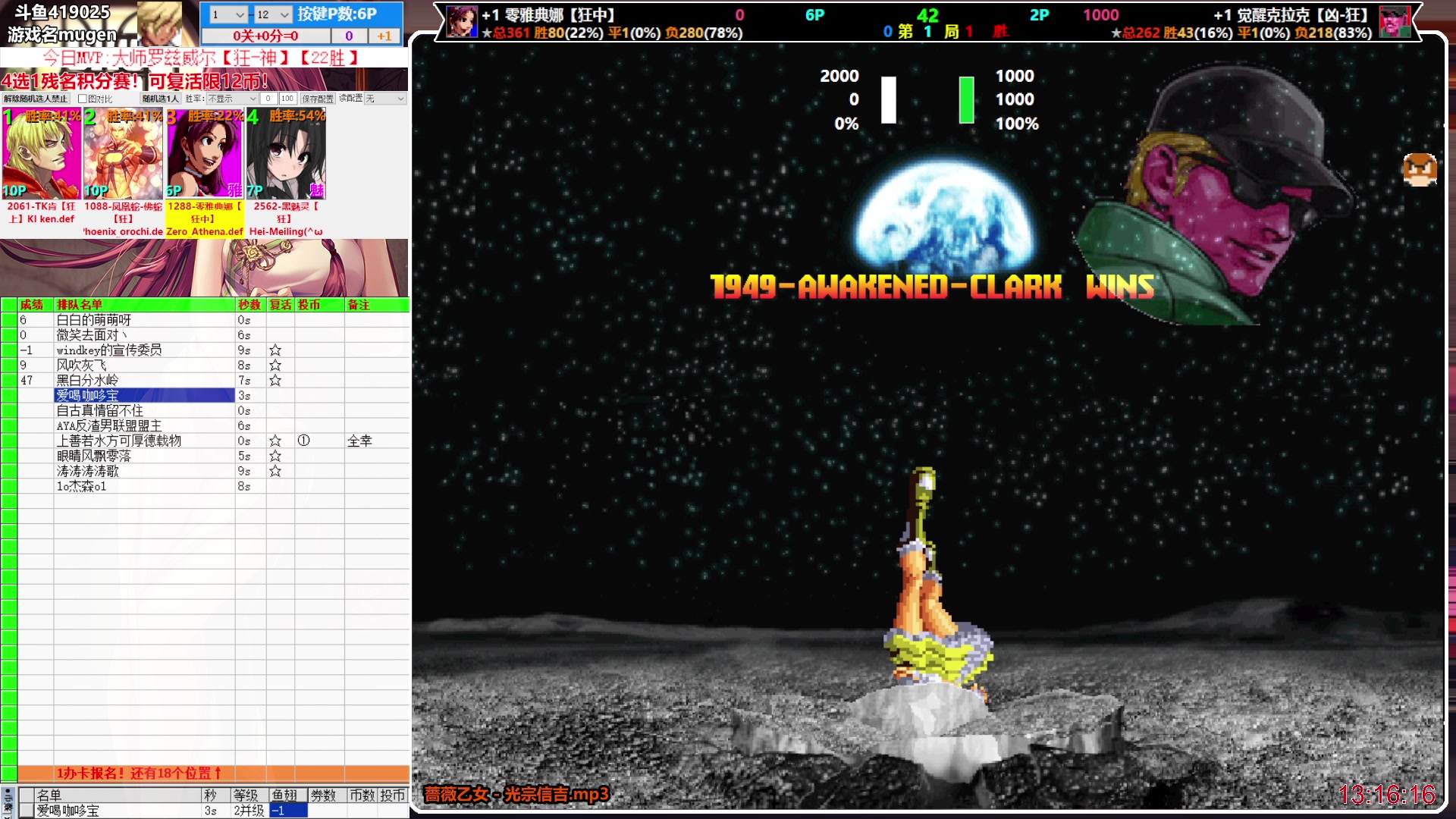Screen dimensions: 1456x819
Task: Click 随机选1人 button
Action: [x=160, y=99]
